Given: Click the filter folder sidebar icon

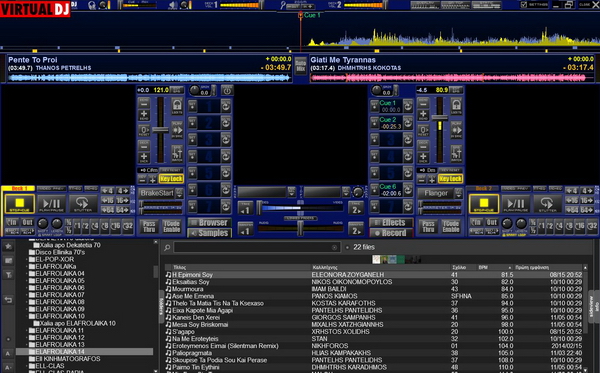Looking at the screenshot, I should point(8,275).
